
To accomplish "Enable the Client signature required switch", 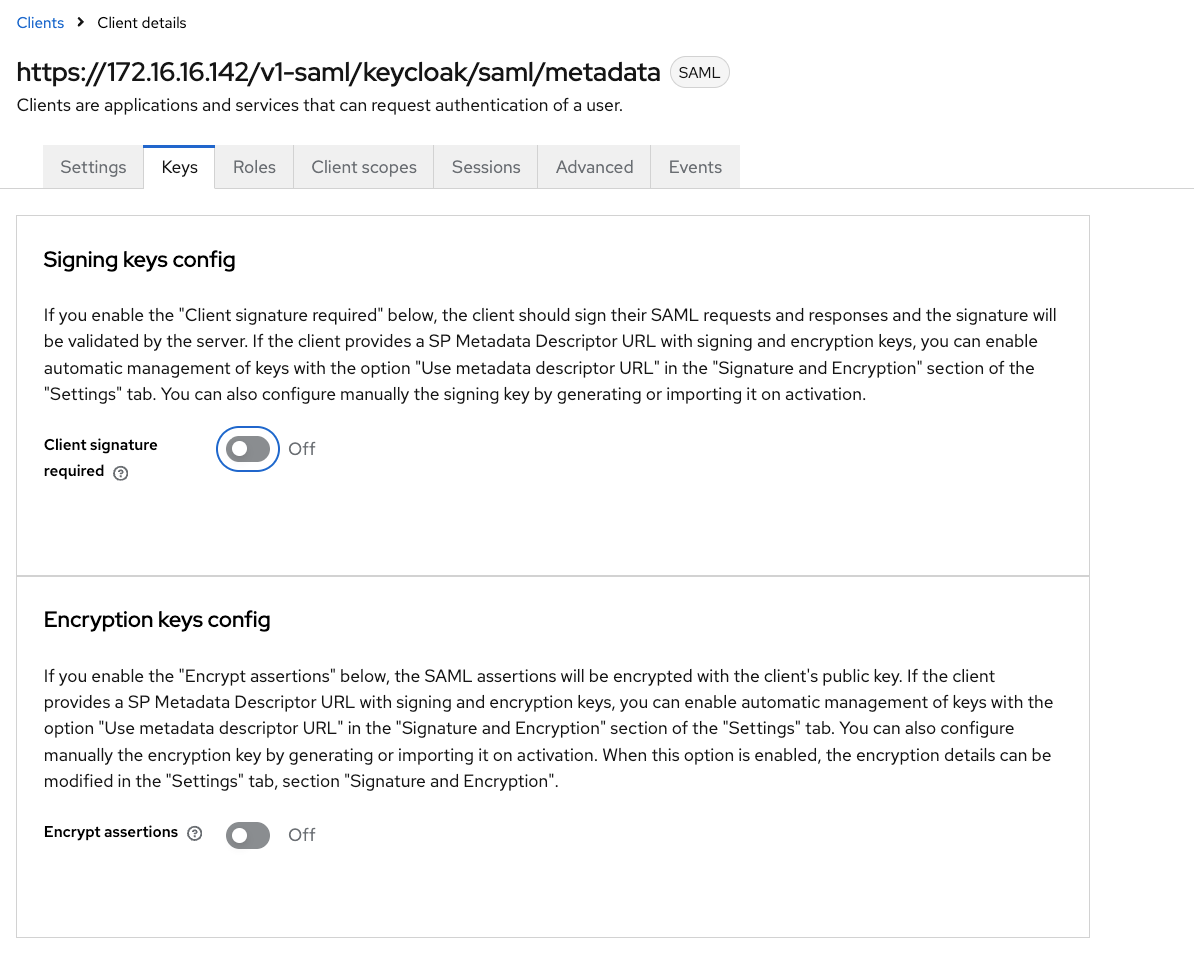I will coord(248,449).
